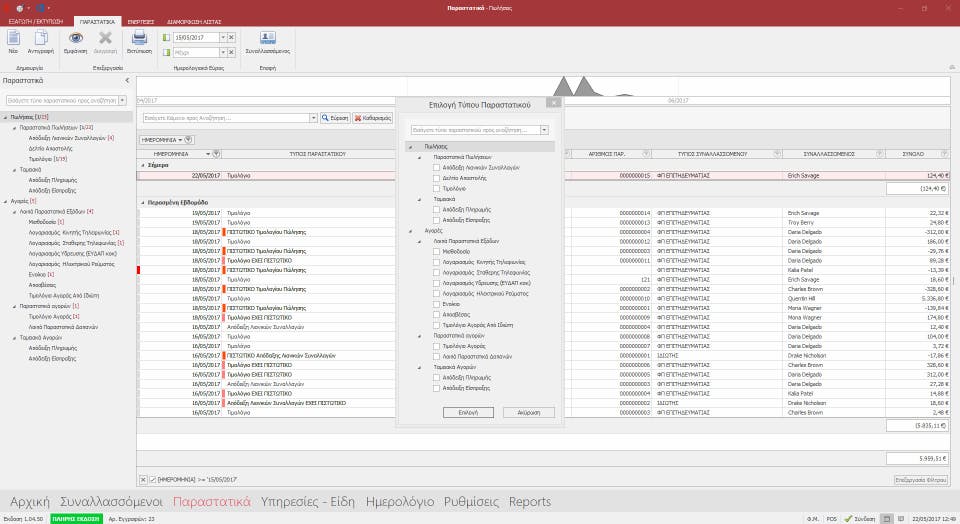Collapse the Παραστατικά side panel arrow

(x=127, y=80)
